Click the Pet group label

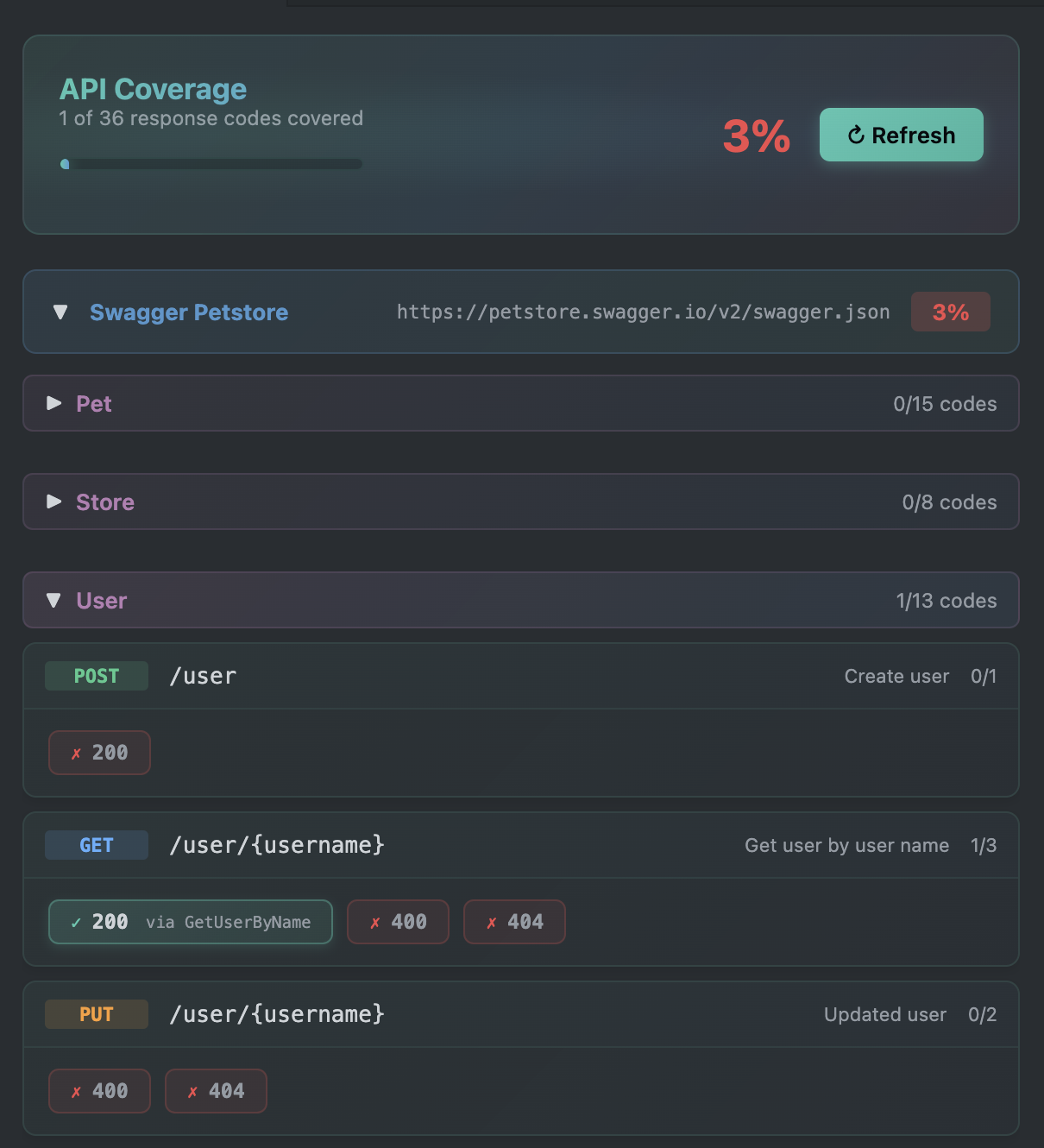[94, 404]
